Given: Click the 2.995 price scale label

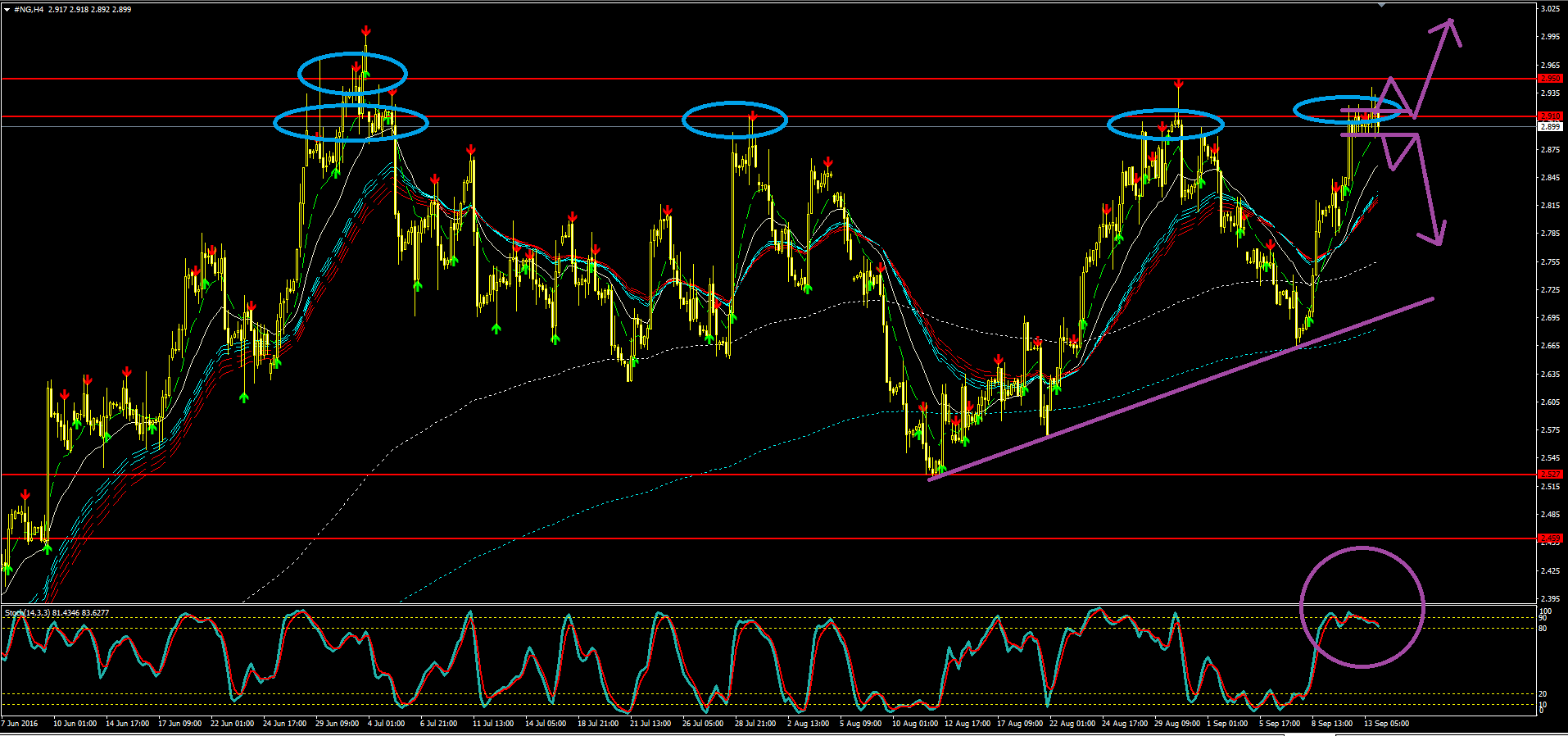Looking at the screenshot, I should [1550, 37].
